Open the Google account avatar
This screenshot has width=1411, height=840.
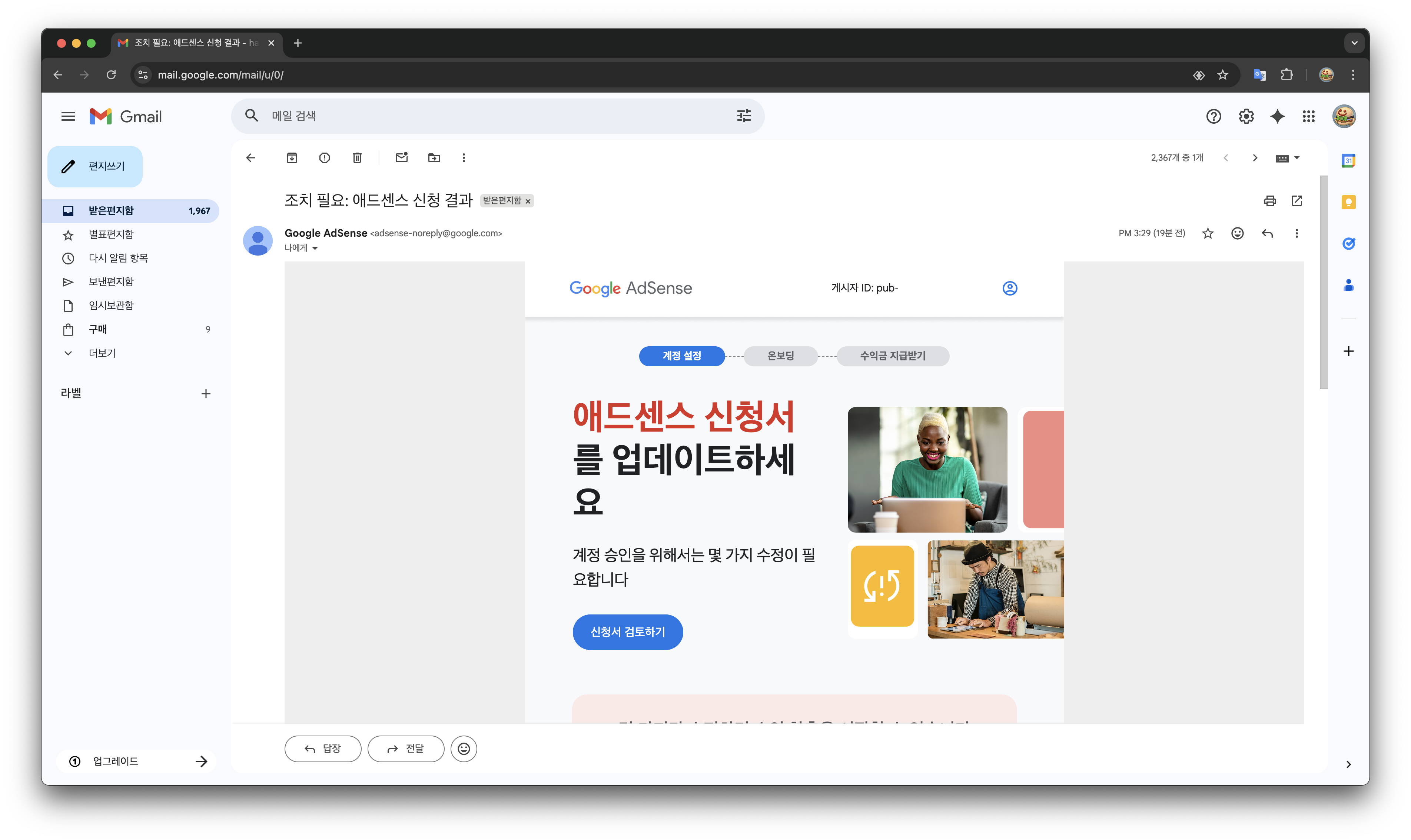click(1344, 117)
